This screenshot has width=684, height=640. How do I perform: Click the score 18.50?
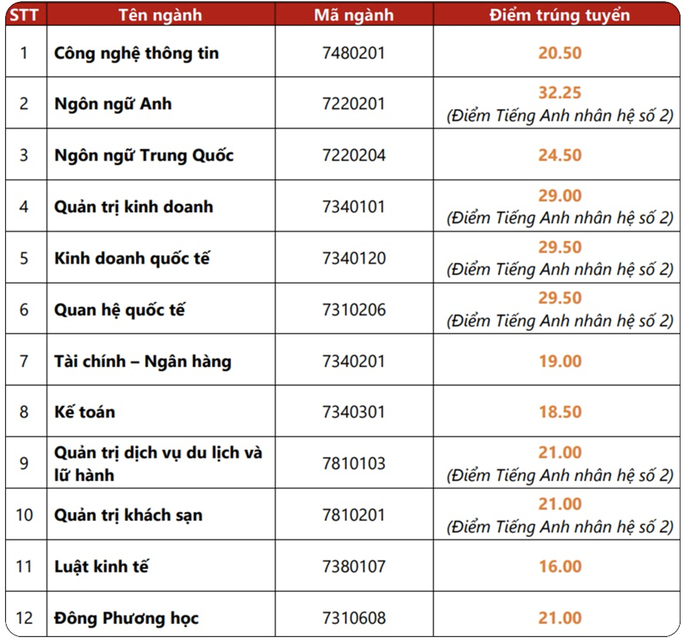tap(560, 412)
